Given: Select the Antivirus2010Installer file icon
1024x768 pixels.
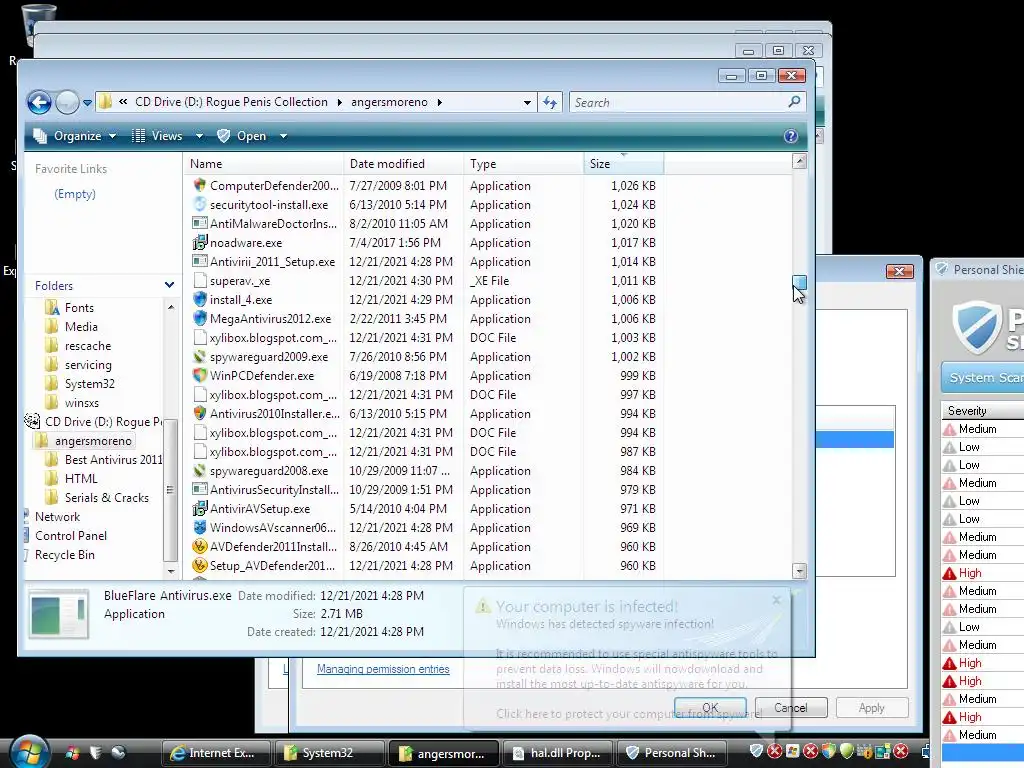Looking at the screenshot, I should [200, 413].
